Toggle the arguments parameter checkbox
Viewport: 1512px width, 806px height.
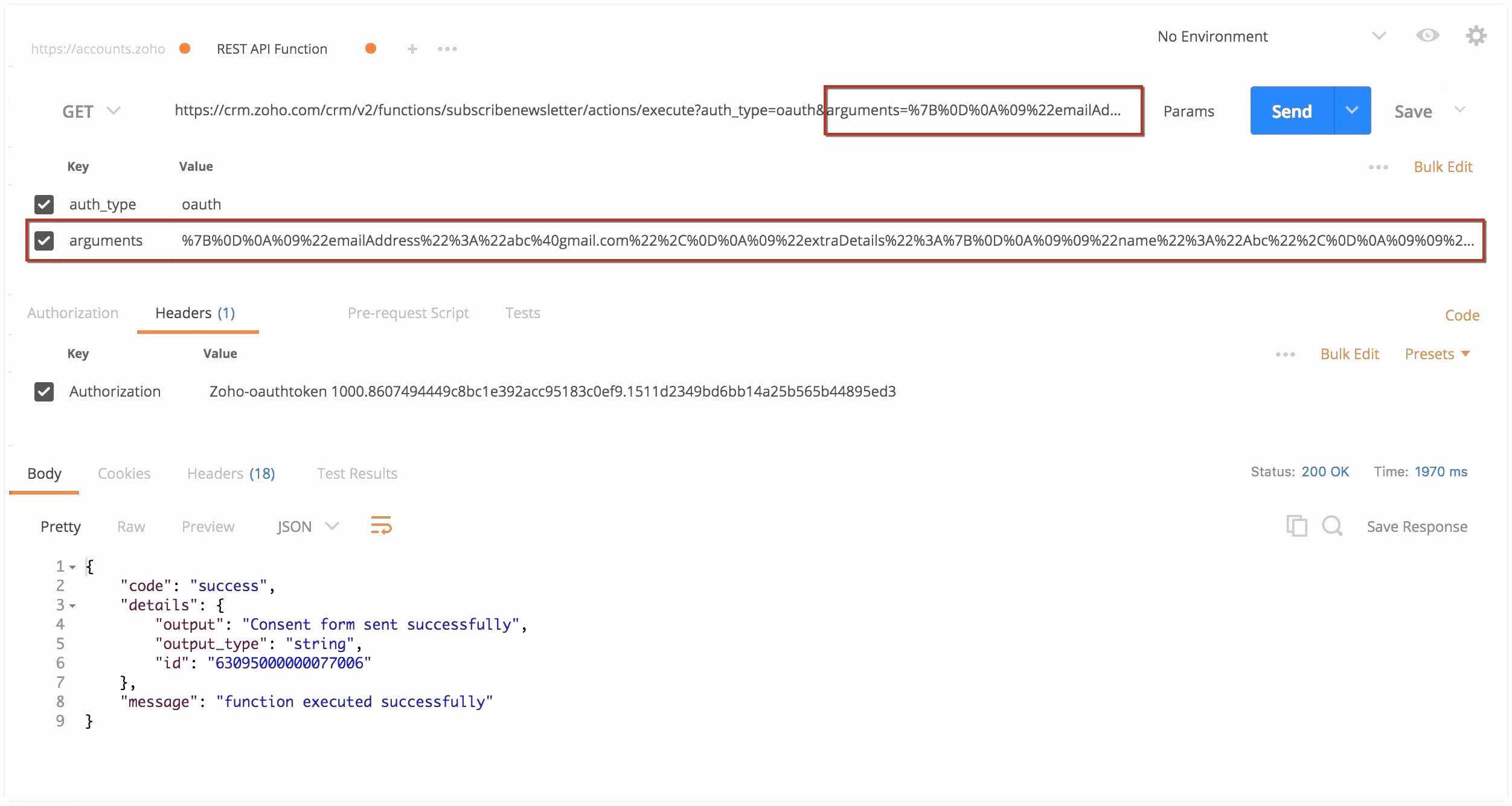point(45,240)
